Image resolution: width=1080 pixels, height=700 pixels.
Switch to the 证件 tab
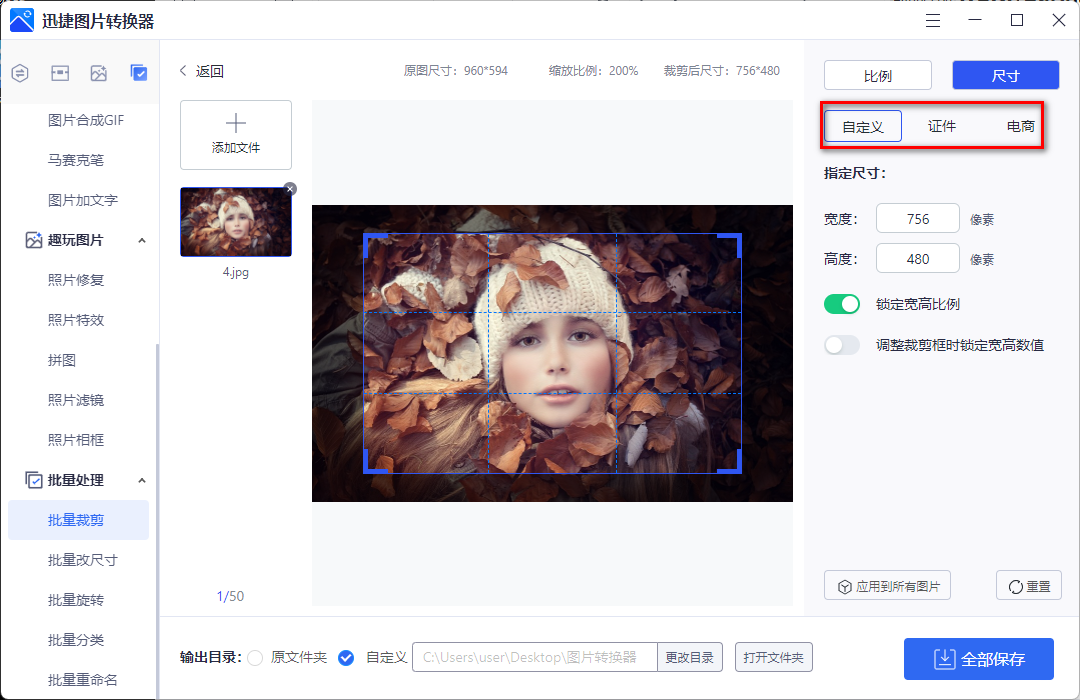(941, 126)
